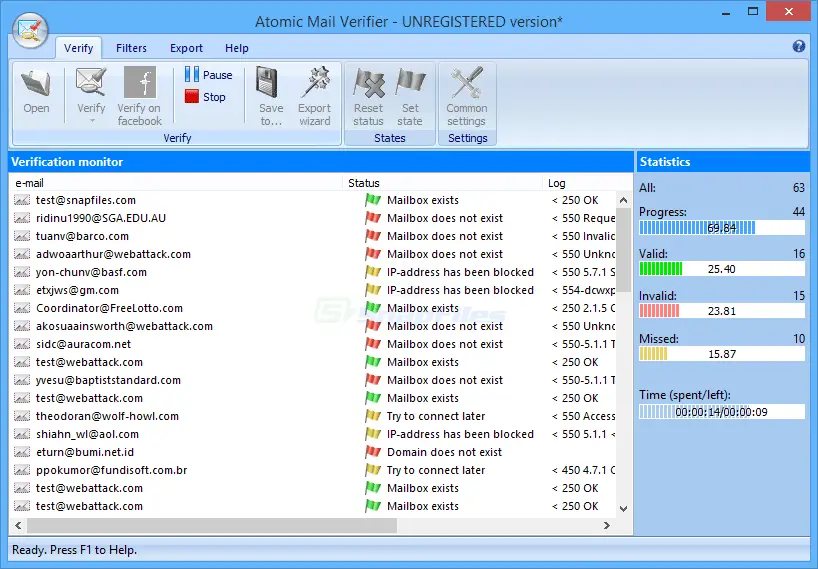This screenshot has height=569, width=818.
Task: Select akosuaainsworth@webattack.com email
Action: point(124,326)
